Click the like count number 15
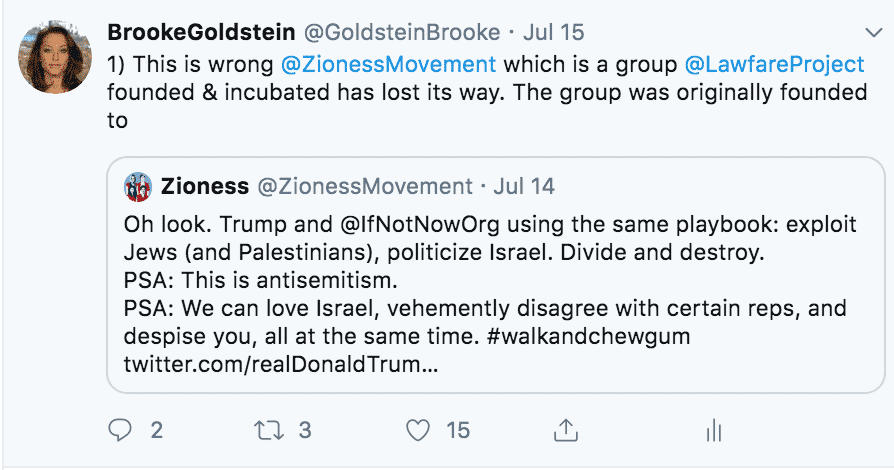This screenshot has height=470, width=894. point(457,431)
